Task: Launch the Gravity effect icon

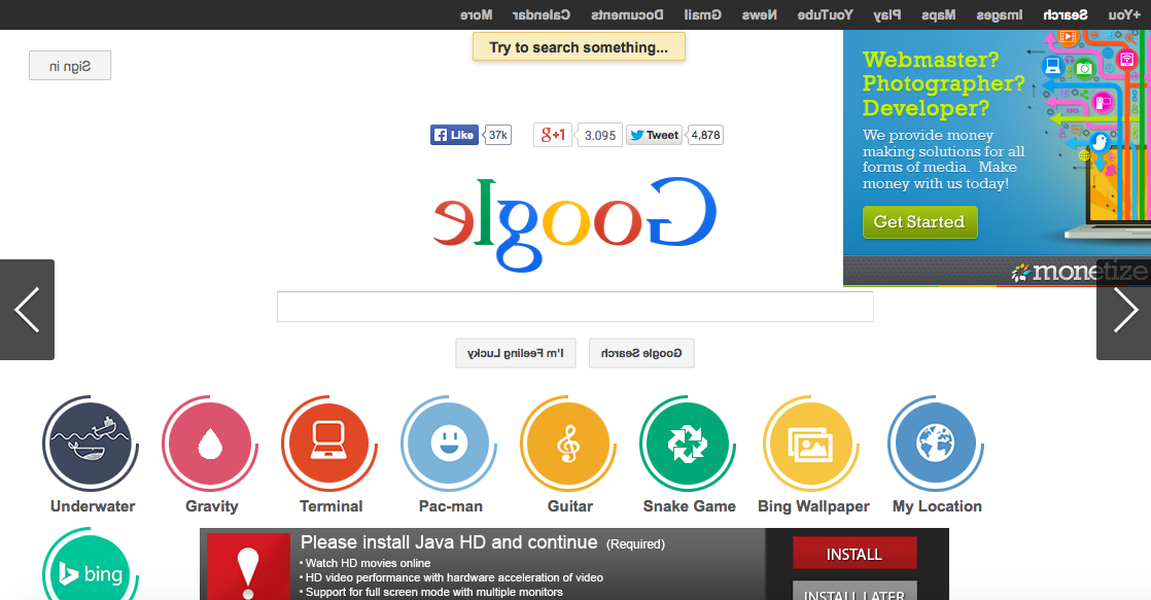Action: point(210,446)
